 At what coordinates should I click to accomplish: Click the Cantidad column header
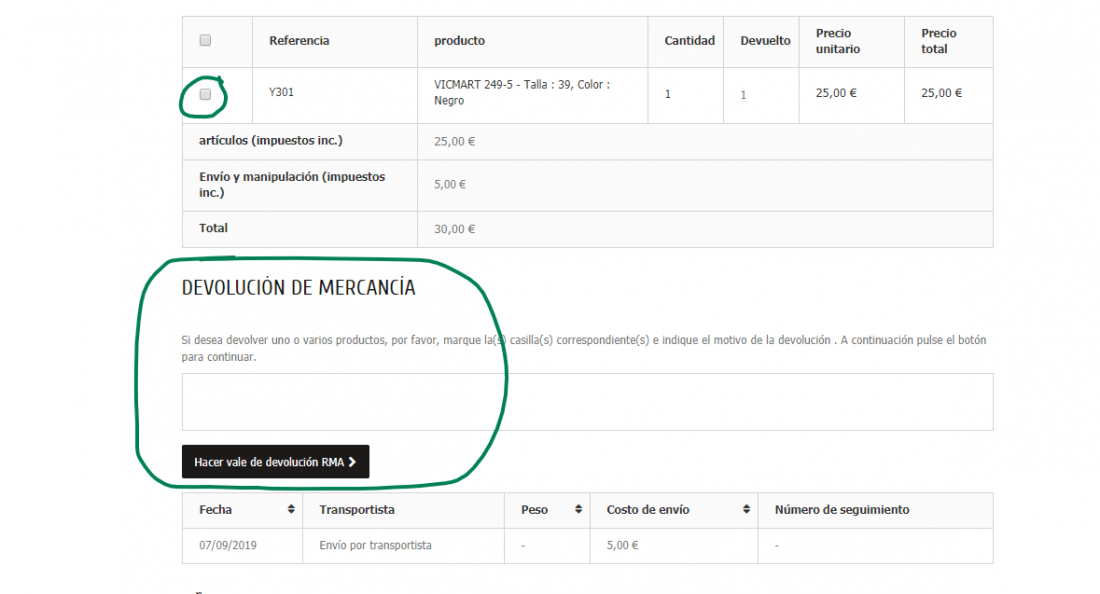(x=690, y=41)
